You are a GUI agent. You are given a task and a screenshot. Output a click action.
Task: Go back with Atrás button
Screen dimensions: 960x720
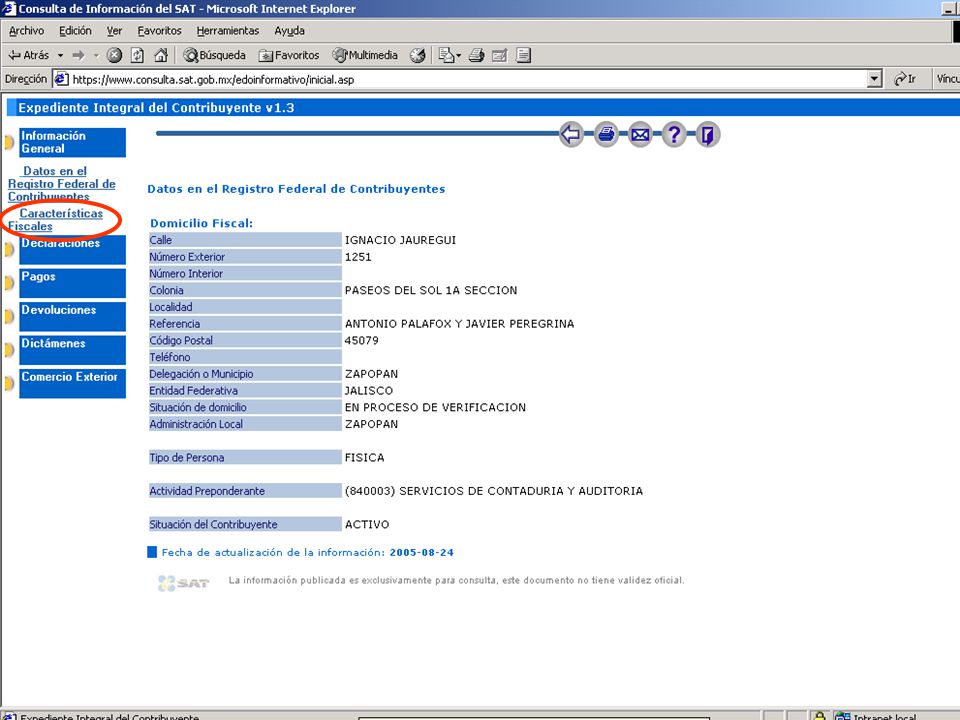[29, 55]
